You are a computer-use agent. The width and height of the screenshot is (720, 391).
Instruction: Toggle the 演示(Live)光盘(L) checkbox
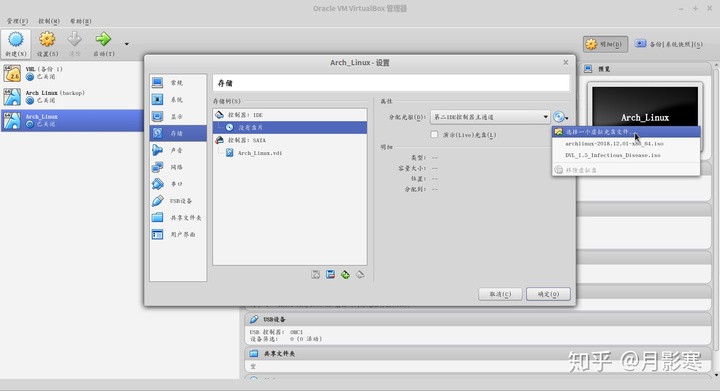click(x=434, y=134)
